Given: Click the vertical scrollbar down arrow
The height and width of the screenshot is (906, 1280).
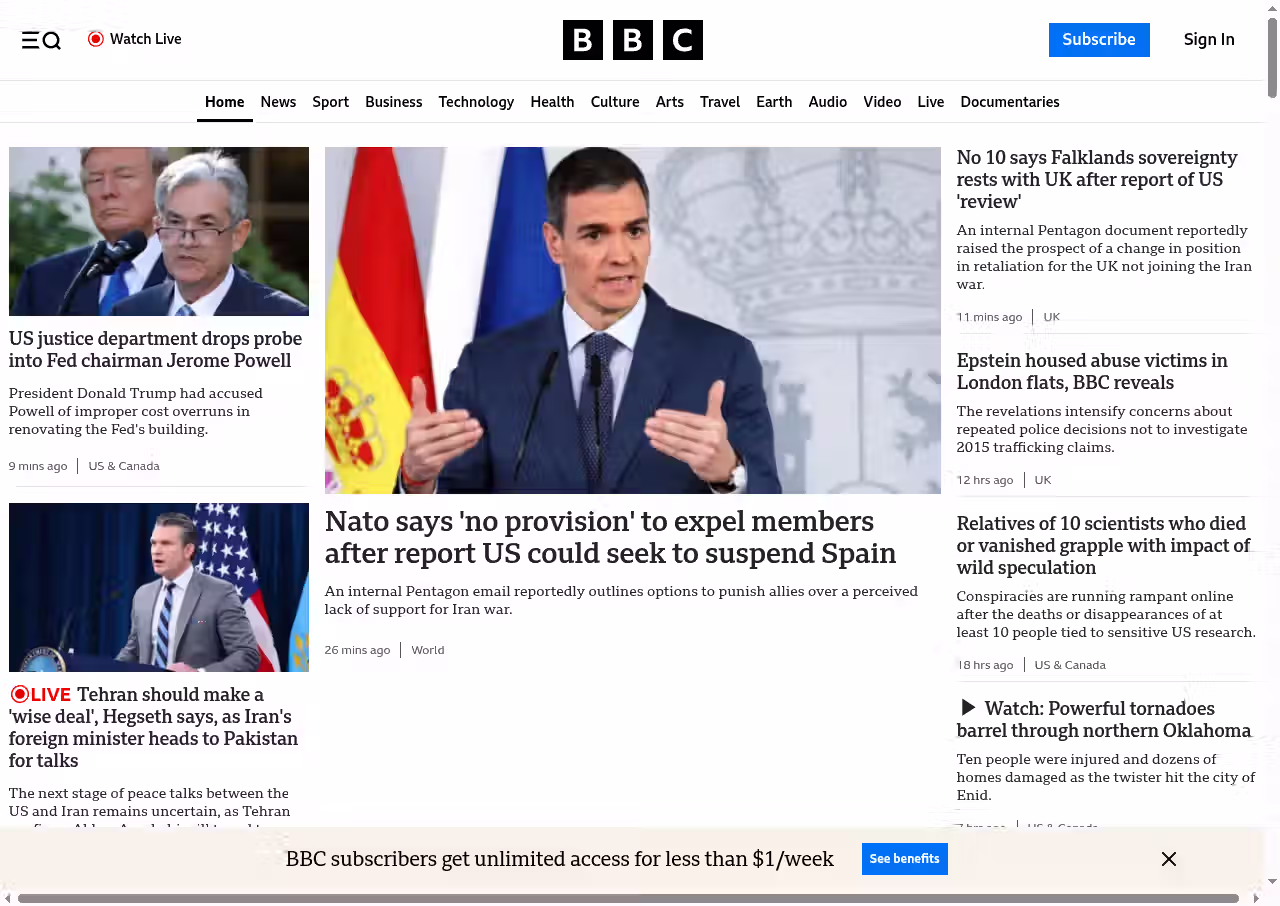Looking at the screenshot, I should coord(1272,881).
